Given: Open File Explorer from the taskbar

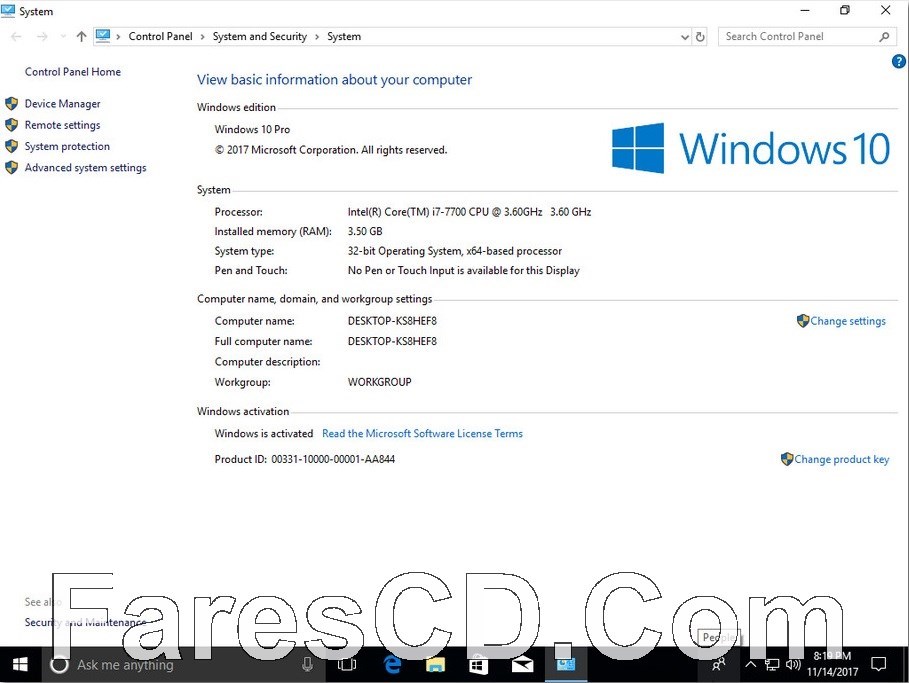Looking at the screenshot, I should (x=435, y=664).
